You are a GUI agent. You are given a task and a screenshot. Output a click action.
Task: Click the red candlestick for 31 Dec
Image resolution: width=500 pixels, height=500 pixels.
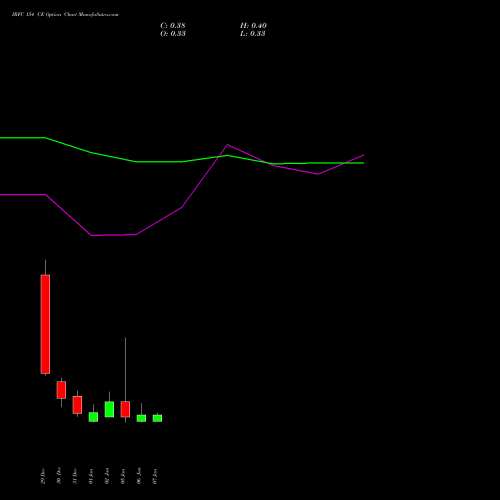[77, 405]
